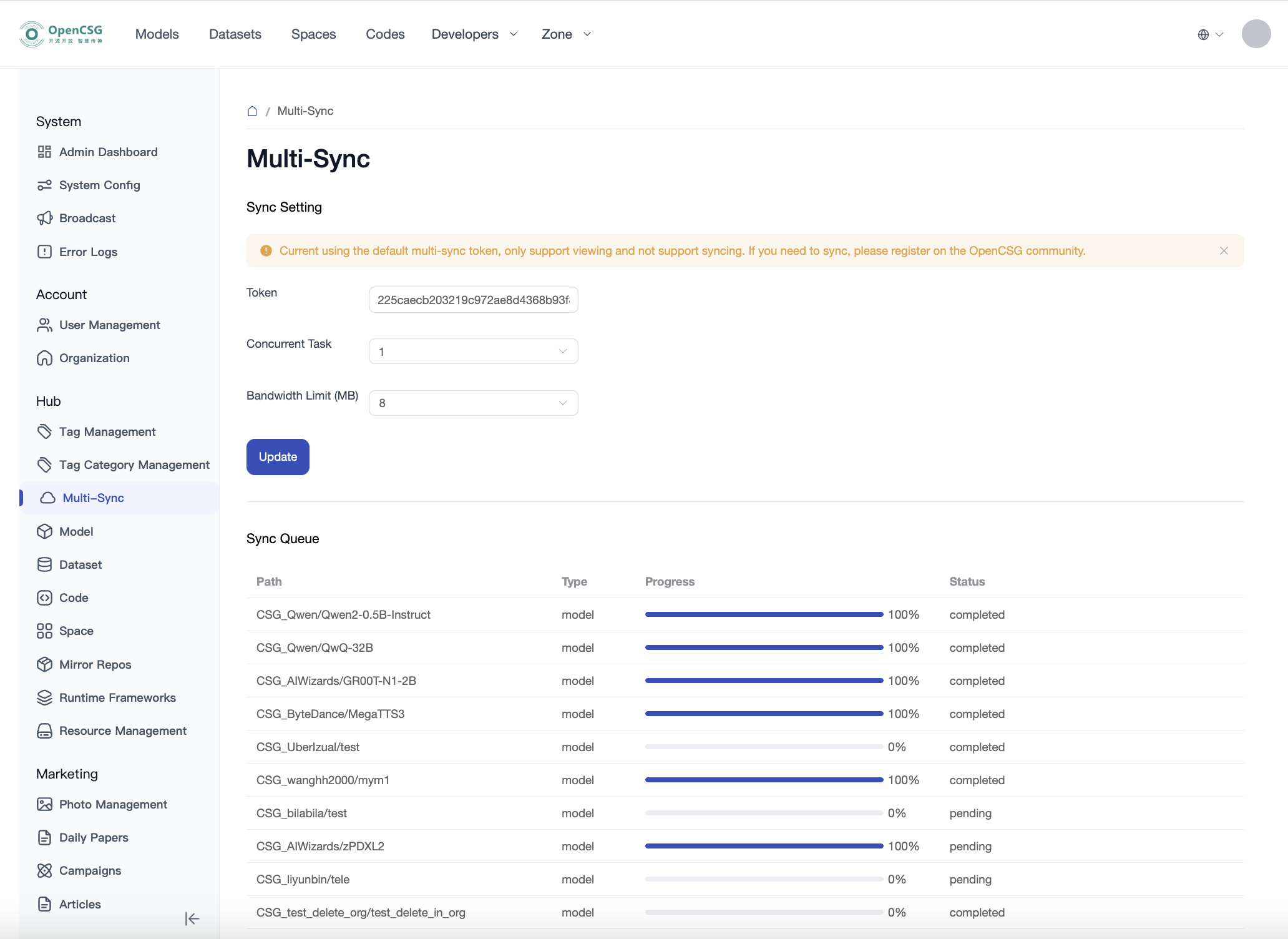
Task: Open the Datasets nav item
Action: (x=235, y=34)
